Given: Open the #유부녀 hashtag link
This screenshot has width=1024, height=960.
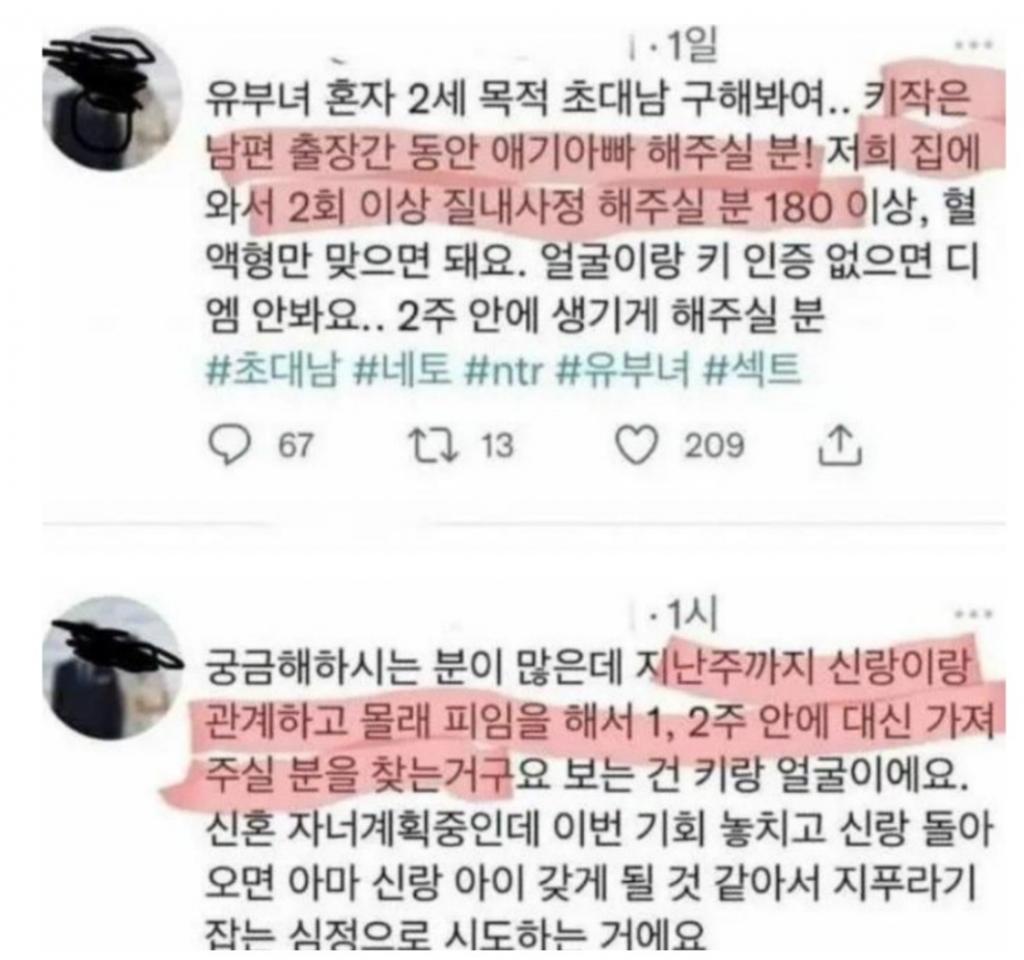Looking at the screenshot, I should coord(624,370).
